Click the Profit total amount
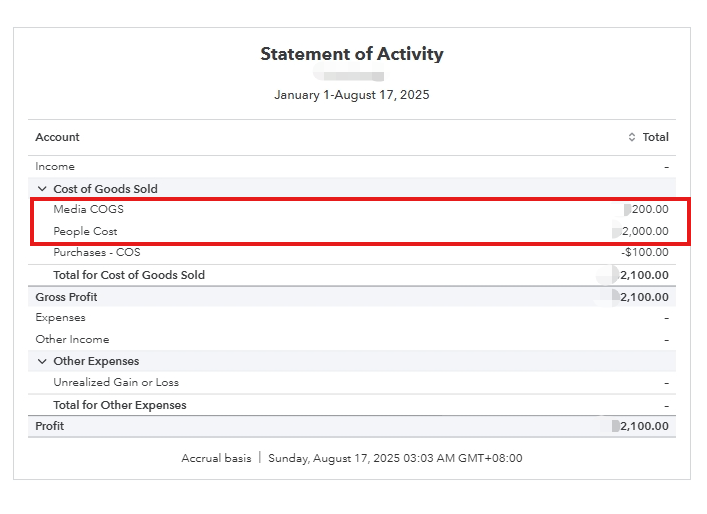Screen dimensions: 707x514 point(644,426)
